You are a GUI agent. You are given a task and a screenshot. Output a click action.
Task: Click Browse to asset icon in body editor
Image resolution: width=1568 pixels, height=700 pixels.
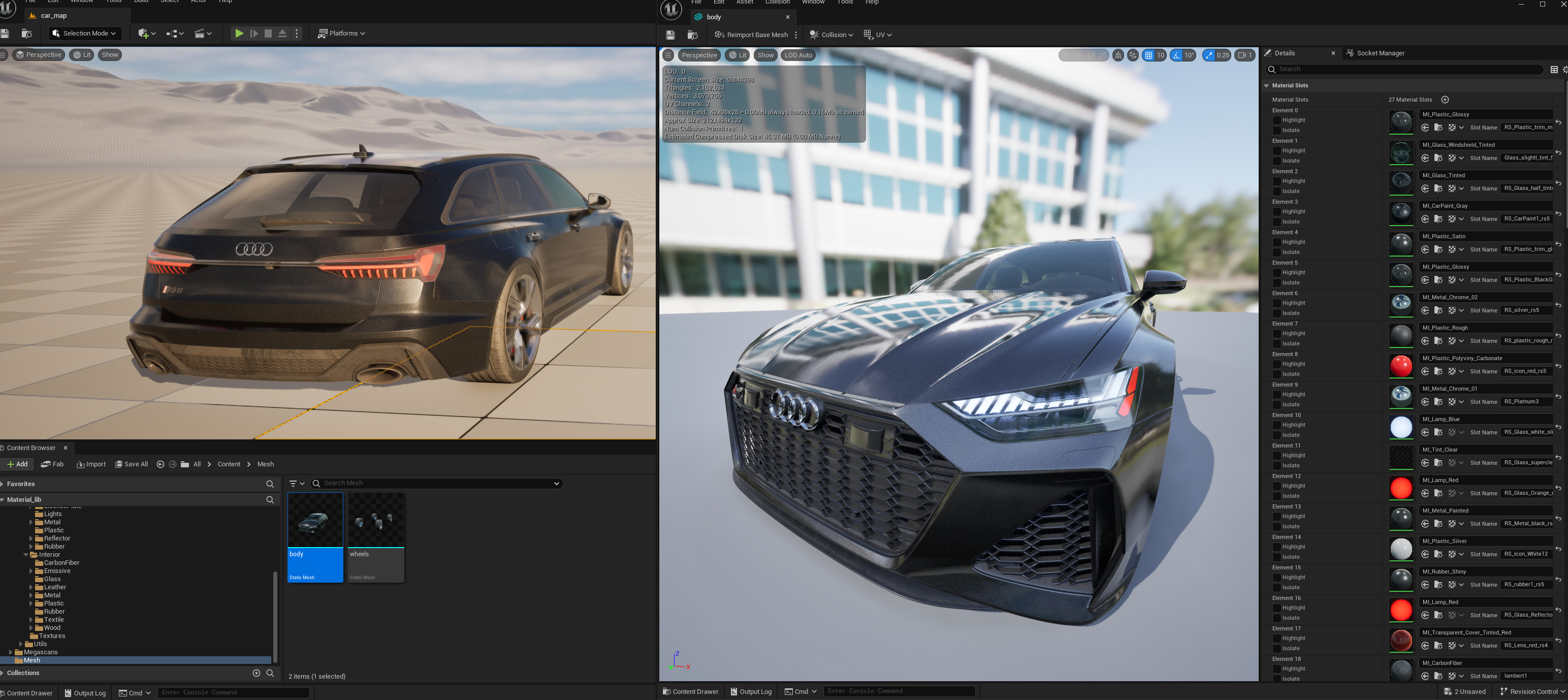(x=692, y=35)
